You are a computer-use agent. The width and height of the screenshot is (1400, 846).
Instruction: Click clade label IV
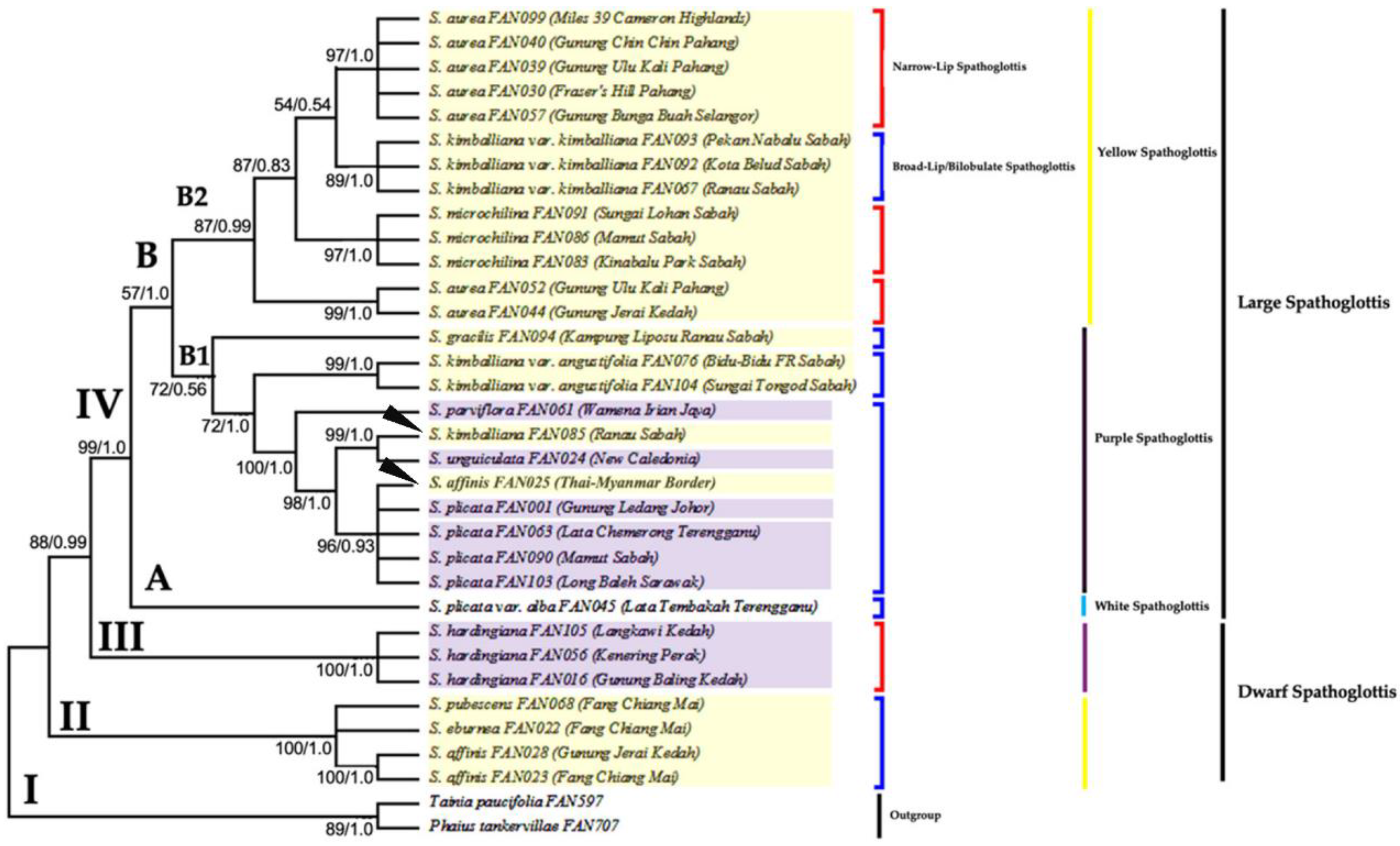tap(99, 404)
